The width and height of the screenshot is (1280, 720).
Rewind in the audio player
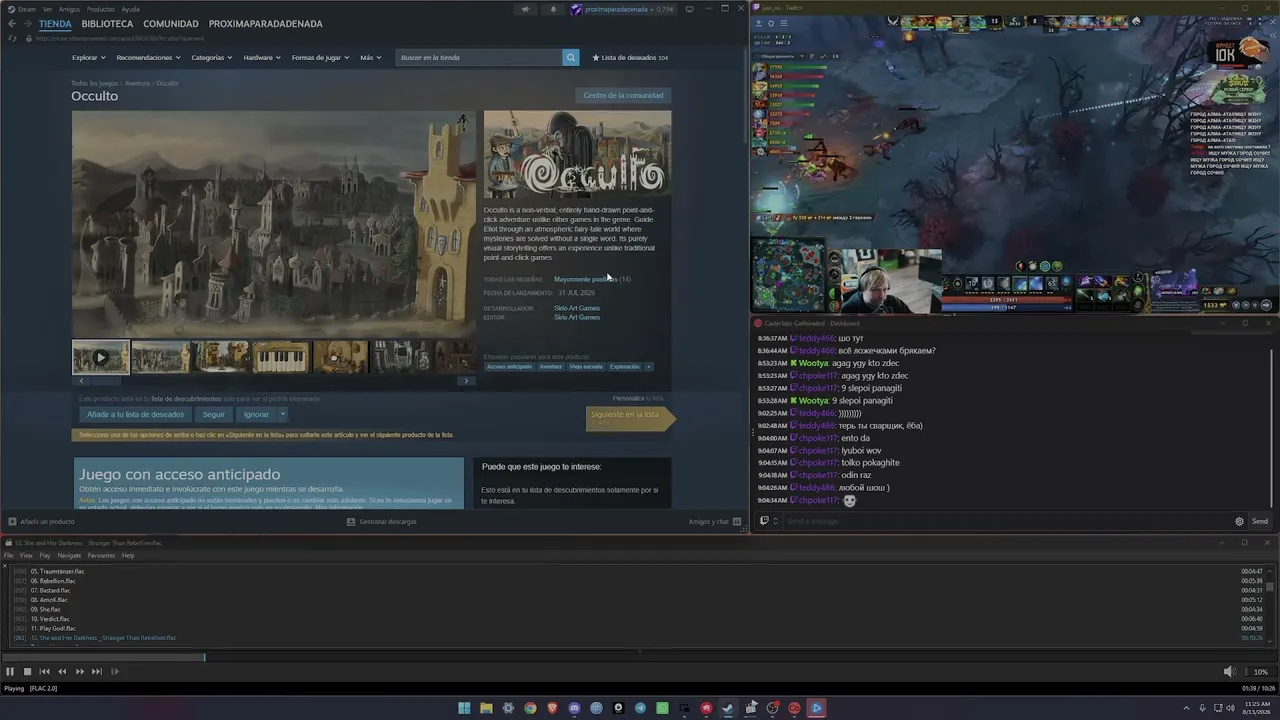(x=62, y=672)
